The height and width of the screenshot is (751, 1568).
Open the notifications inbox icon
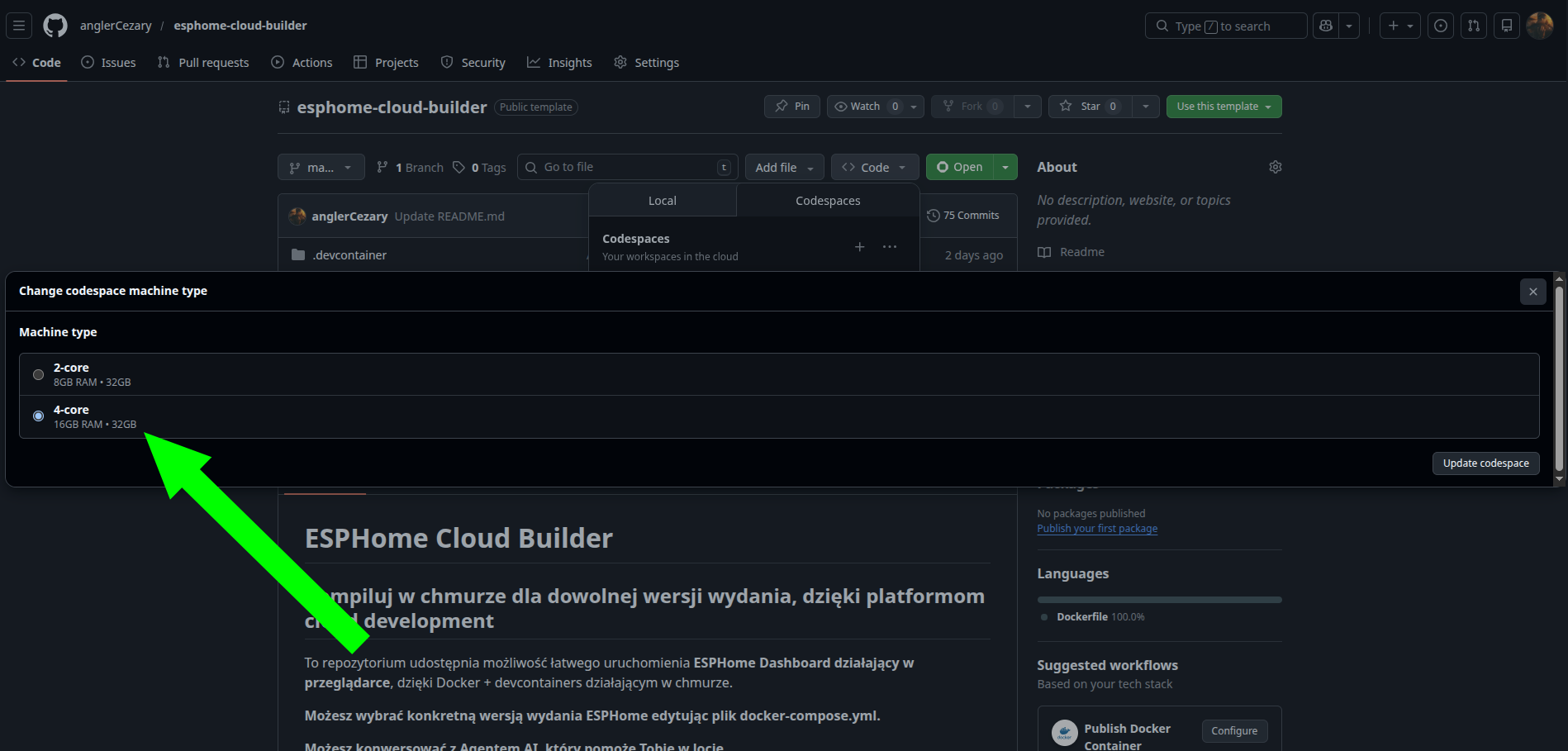(x=1506, y=26)
